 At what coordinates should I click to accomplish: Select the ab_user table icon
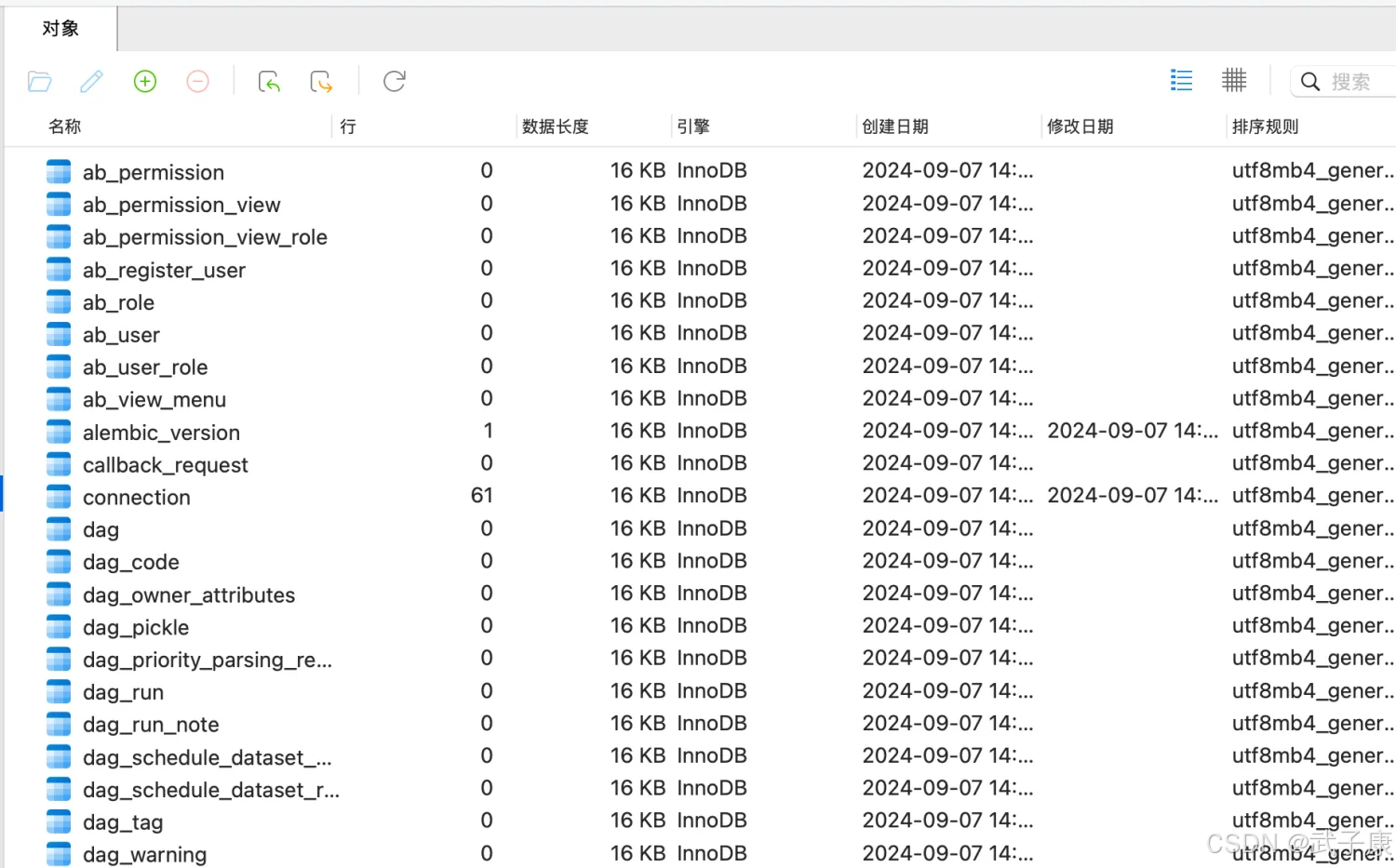(x=59, y=334)
